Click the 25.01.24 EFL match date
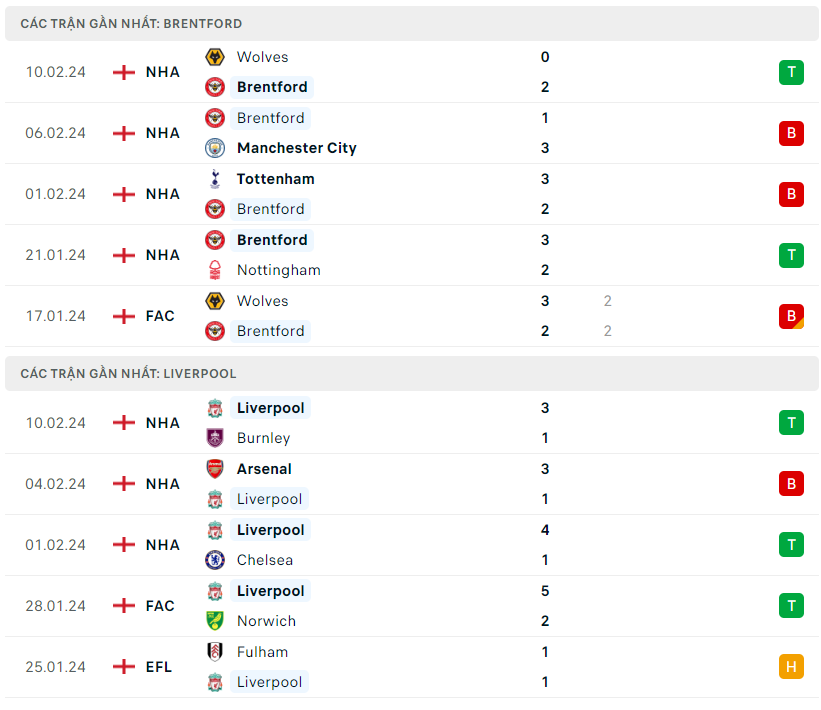Screen dimensions: 821x710 (56, 667)
